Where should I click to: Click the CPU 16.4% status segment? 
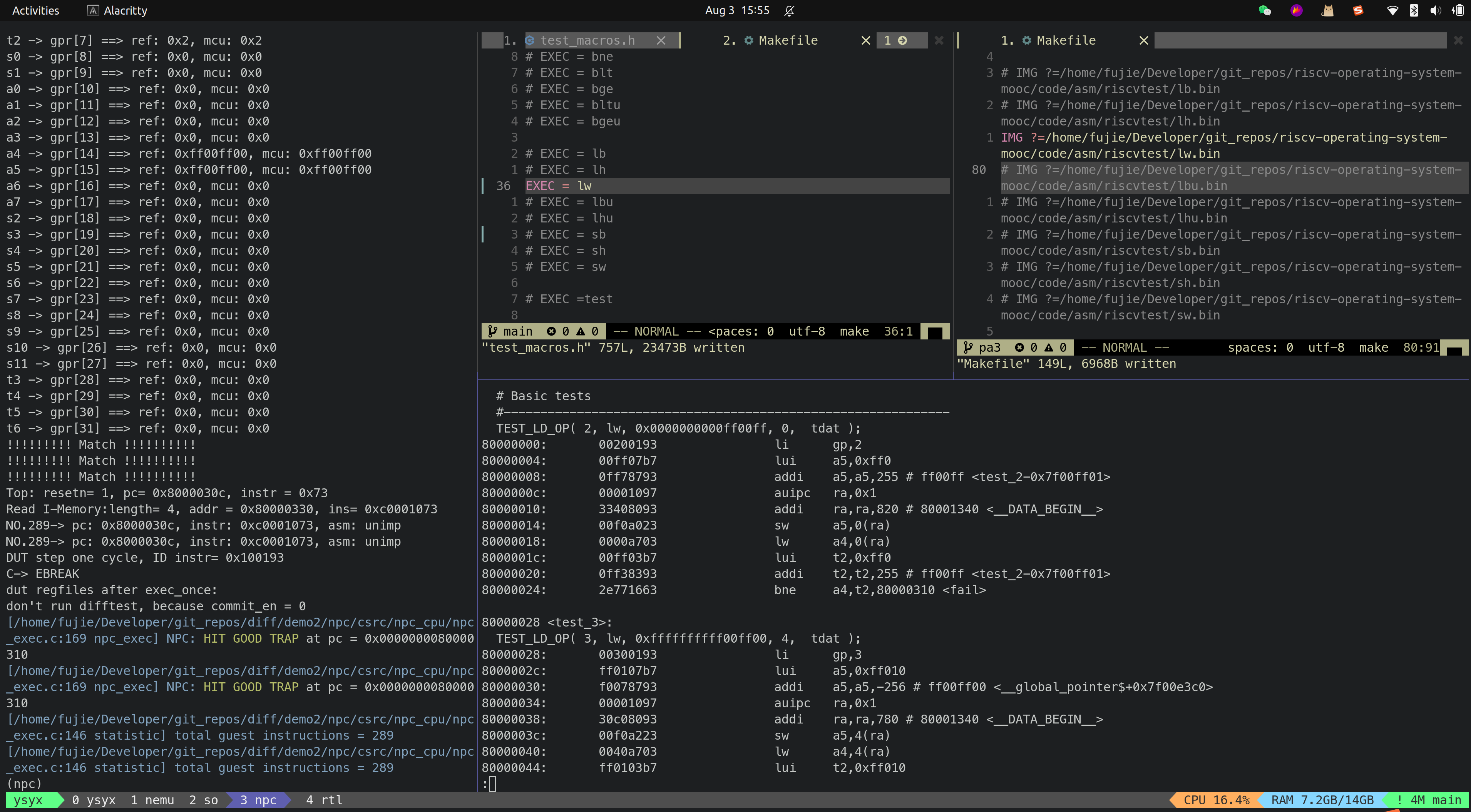(x=1216, y=800)
